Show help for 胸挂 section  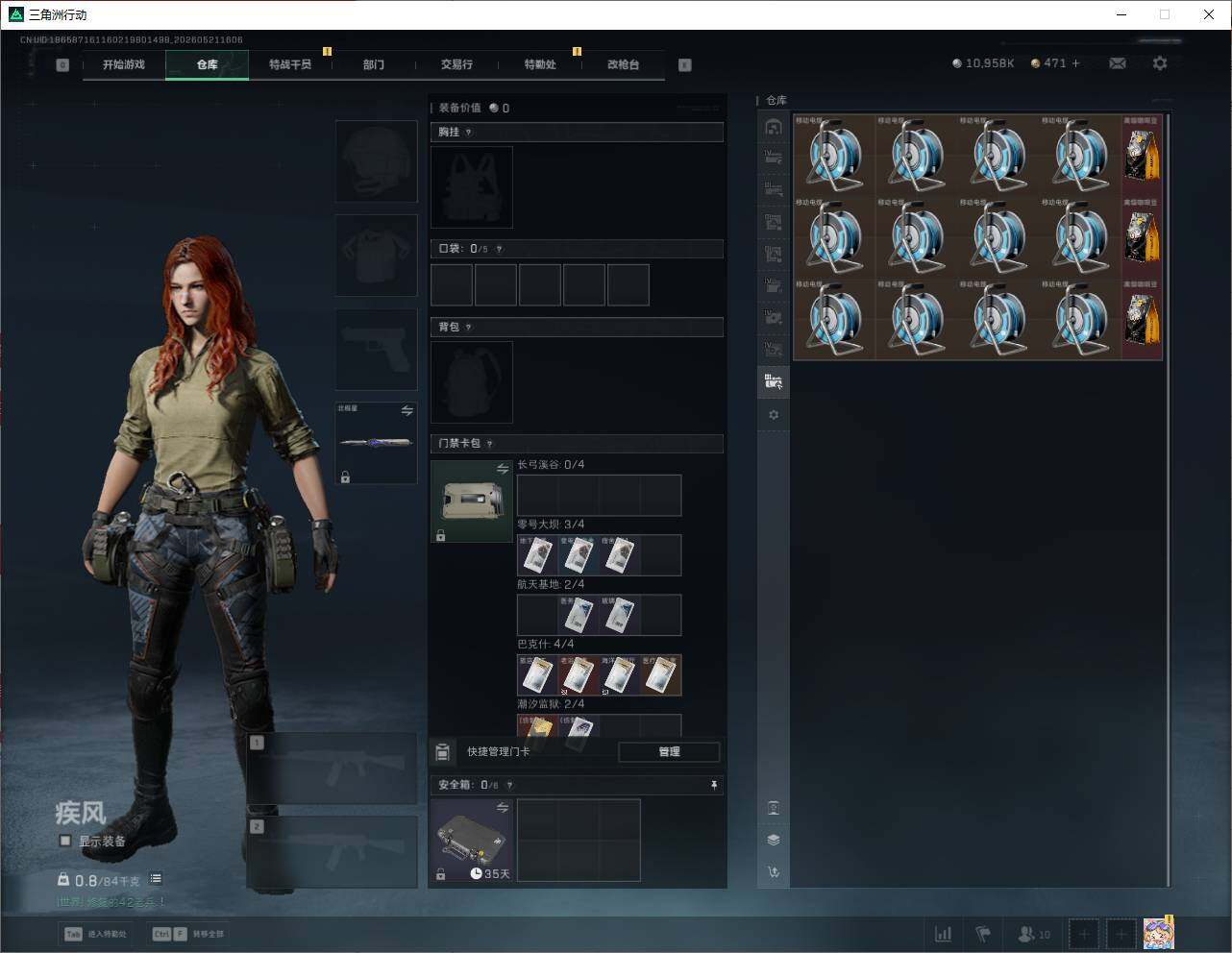coord(468,133)
